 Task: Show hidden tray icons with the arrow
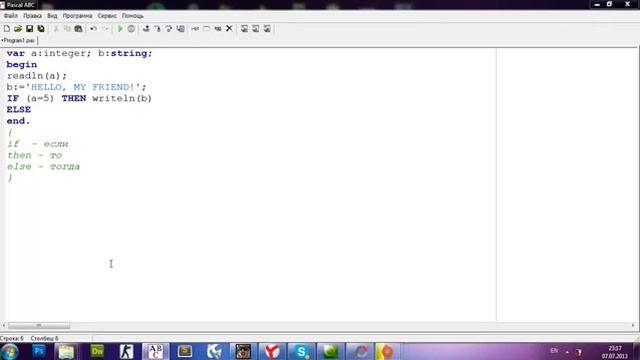[567, 351]
